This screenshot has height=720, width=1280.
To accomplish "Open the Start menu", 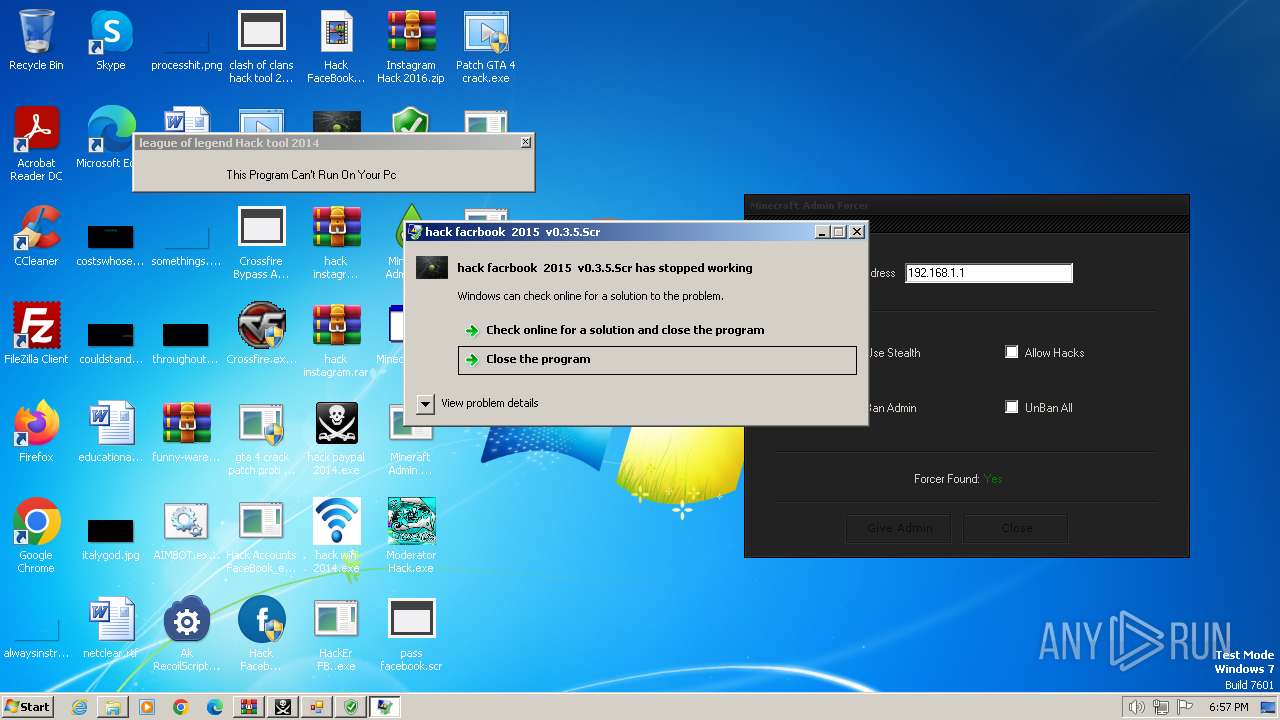I will point(28,706).
